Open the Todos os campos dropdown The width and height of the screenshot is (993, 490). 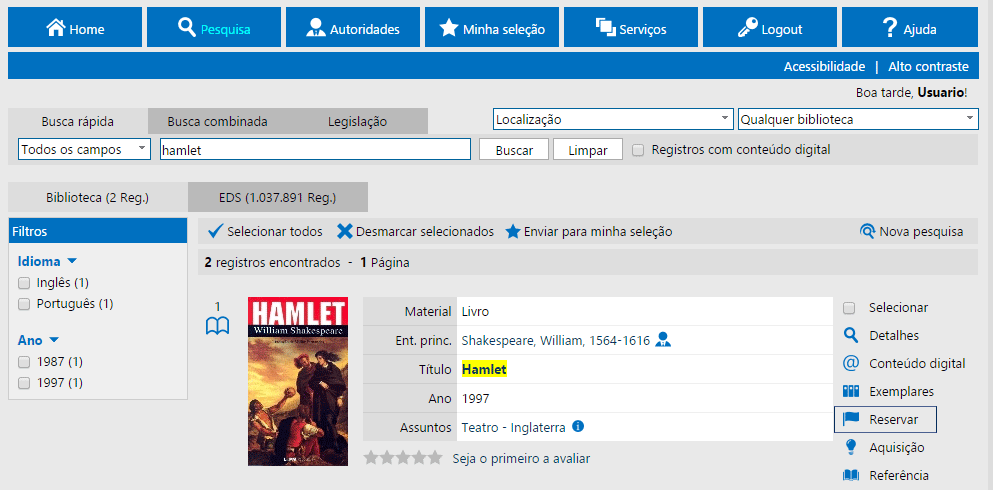tap(84, 150)
